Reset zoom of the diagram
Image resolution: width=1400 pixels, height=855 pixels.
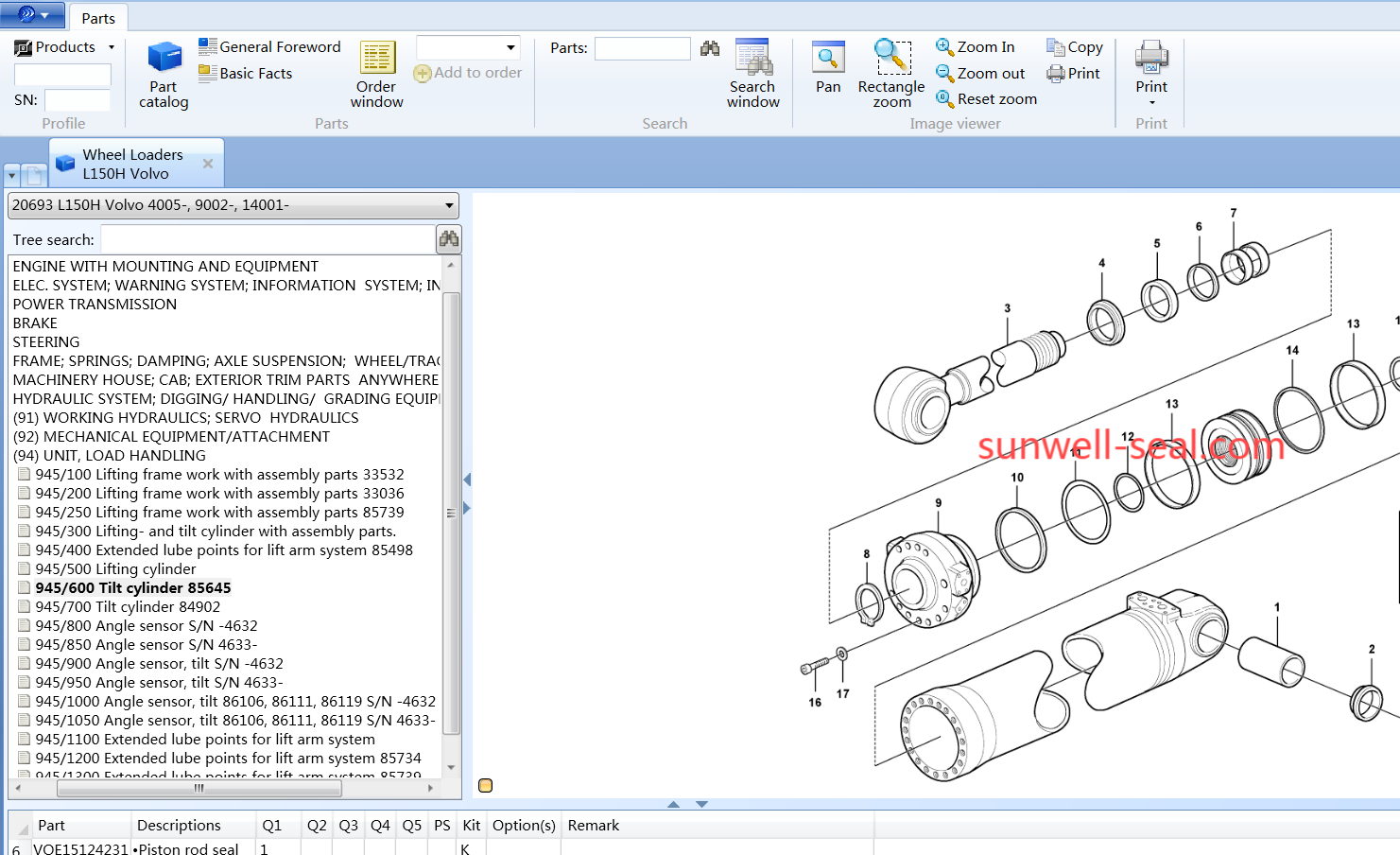click(986, 98)
